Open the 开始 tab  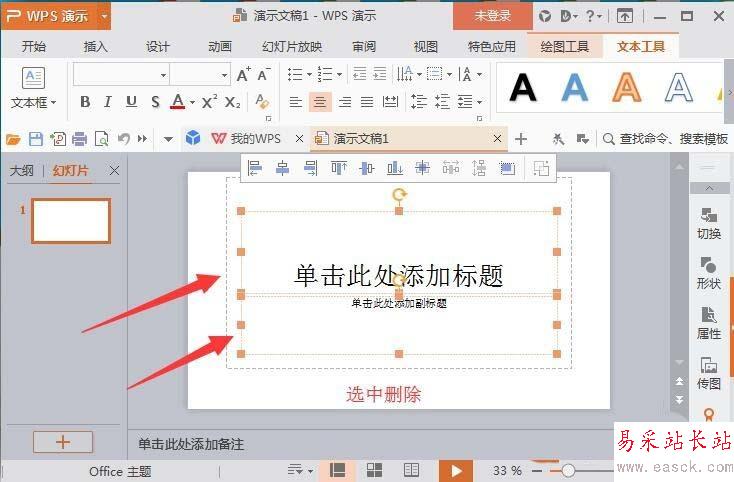click(34, 47)
